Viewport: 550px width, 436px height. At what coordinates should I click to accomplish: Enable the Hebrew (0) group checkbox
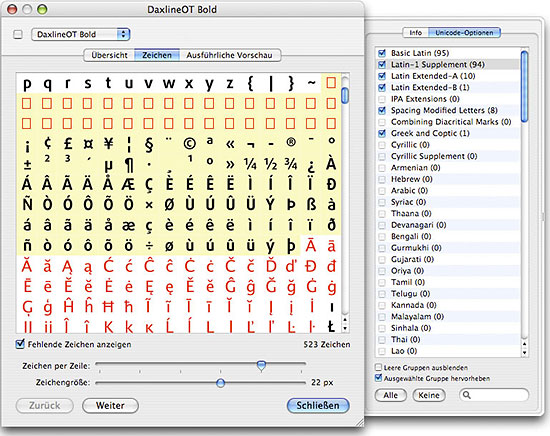point(382,179)
